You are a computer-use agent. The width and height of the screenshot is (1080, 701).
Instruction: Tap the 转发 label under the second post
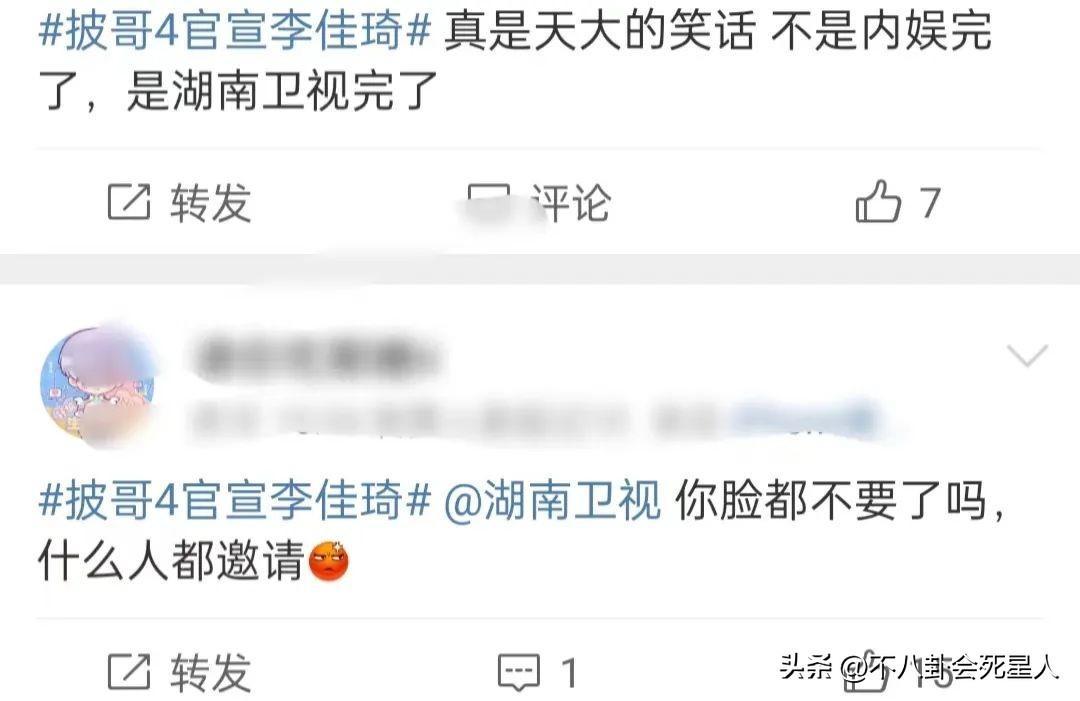coord(211,672)
